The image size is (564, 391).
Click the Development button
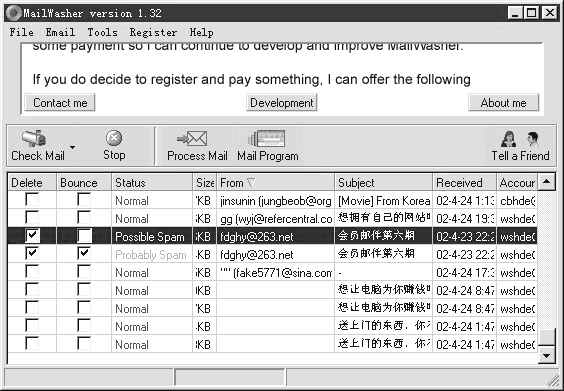tap(282, 103)
